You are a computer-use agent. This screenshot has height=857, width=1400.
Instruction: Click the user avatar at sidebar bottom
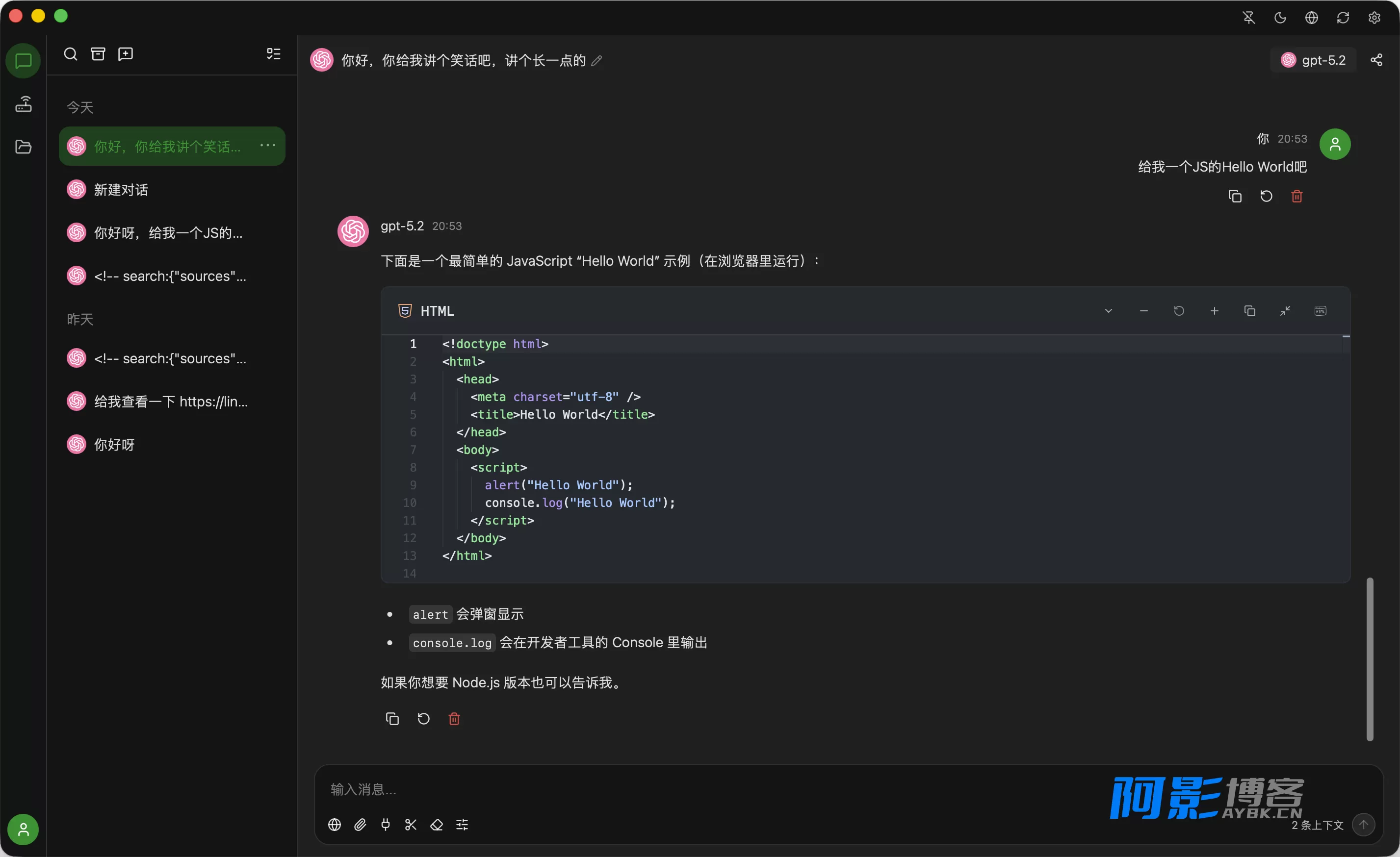click(23, 829)
